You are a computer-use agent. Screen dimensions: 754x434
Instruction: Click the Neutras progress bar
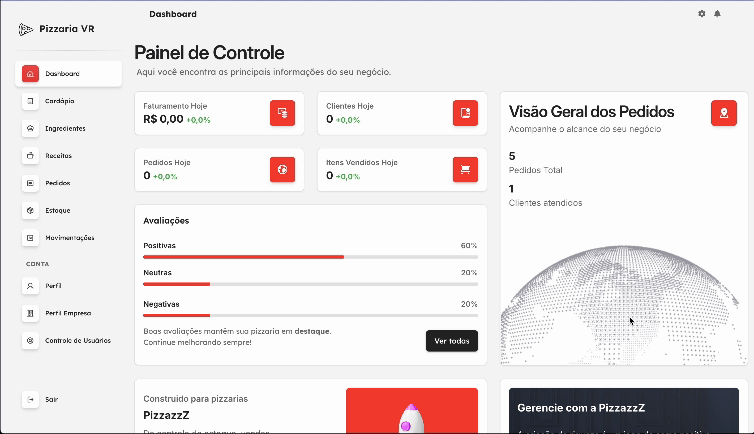pyautogui.click(x=310, y=284)
